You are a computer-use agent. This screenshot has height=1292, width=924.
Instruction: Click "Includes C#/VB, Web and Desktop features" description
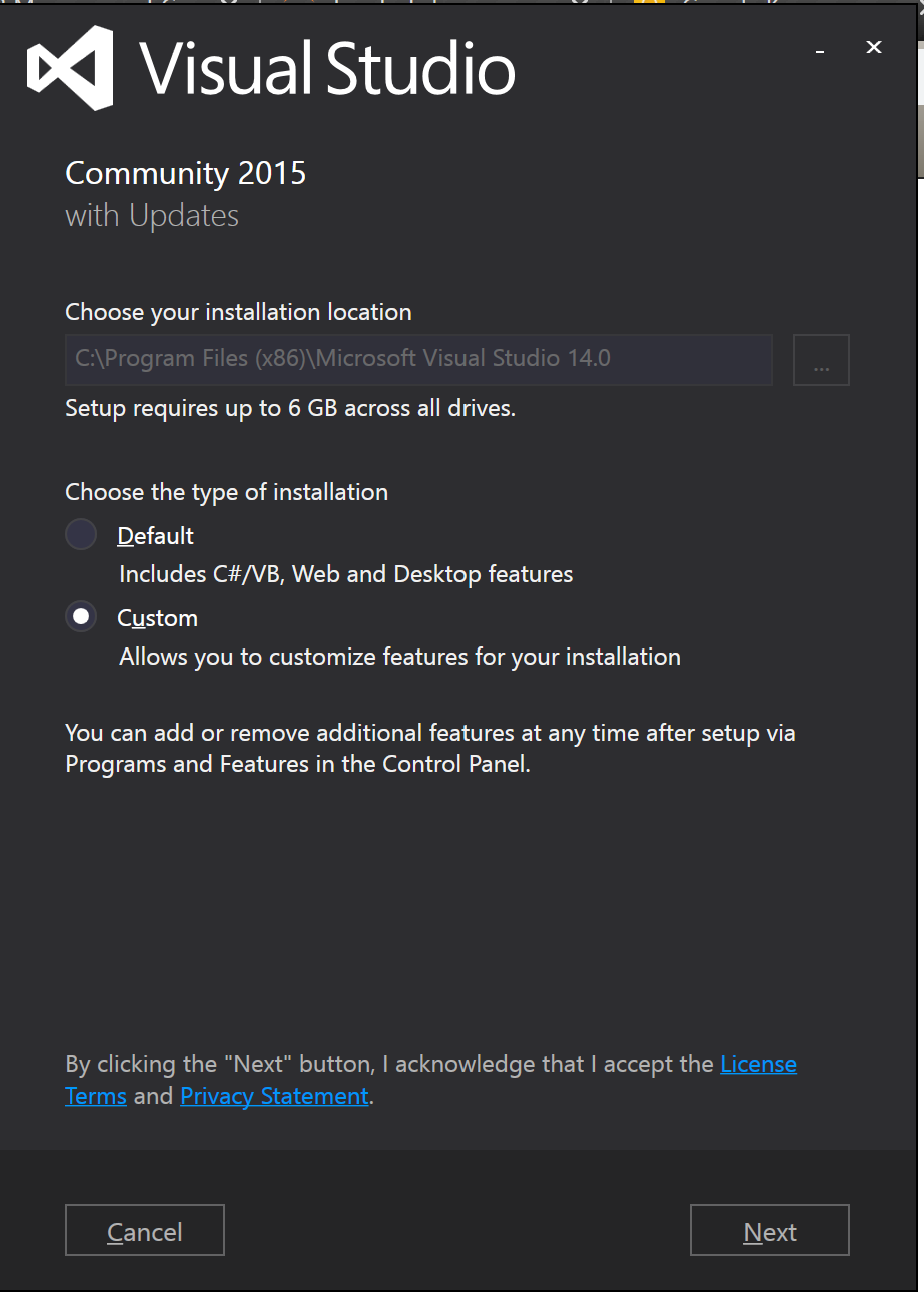pos(346,574)
